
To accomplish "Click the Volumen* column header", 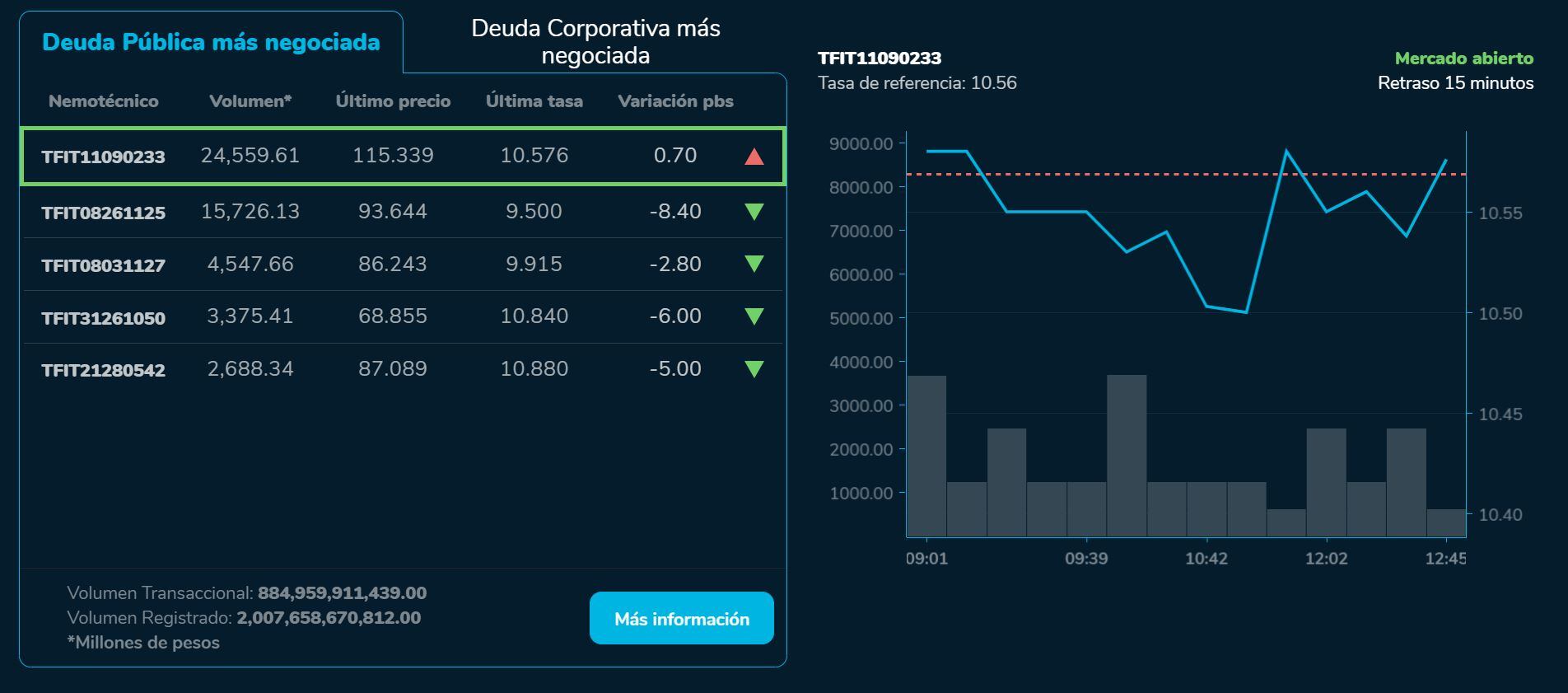I will click(x=250, y=101).
